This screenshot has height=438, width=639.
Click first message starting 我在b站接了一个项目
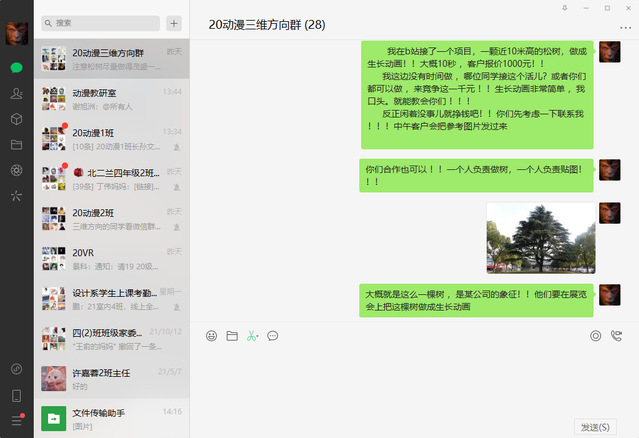point(477,95)
